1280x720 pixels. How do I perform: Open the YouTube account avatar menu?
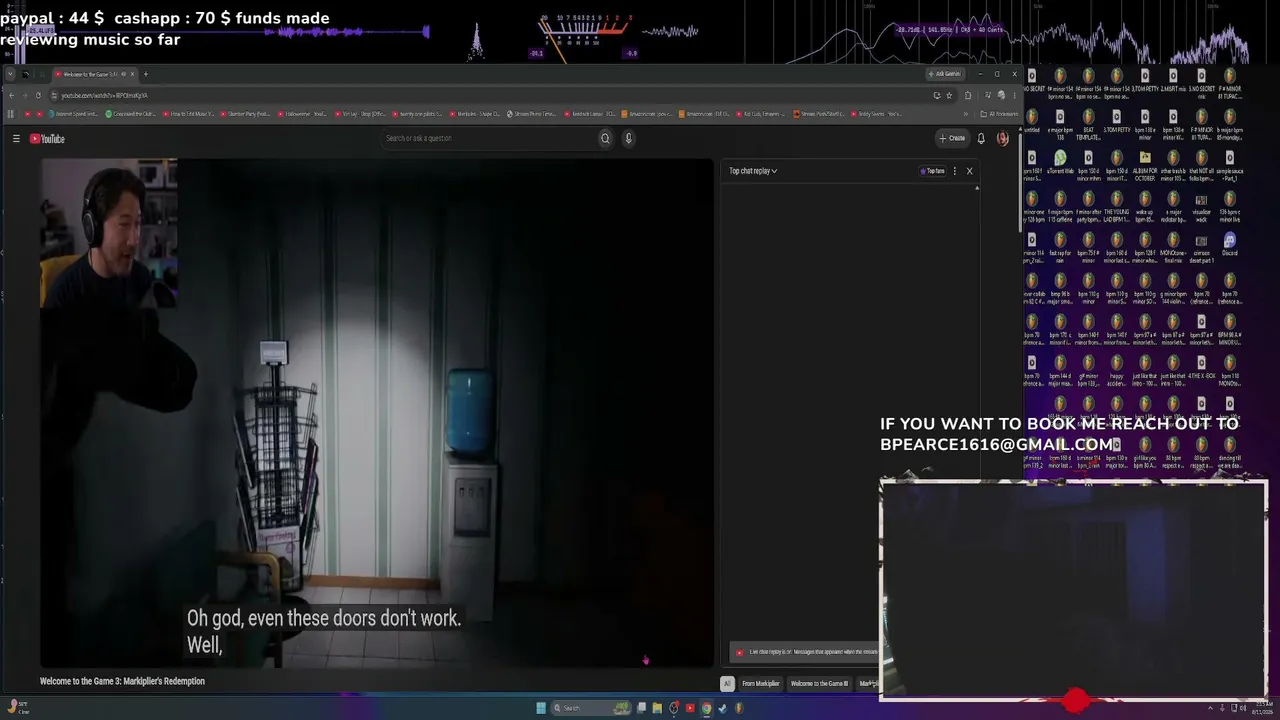pos(1003,139)
